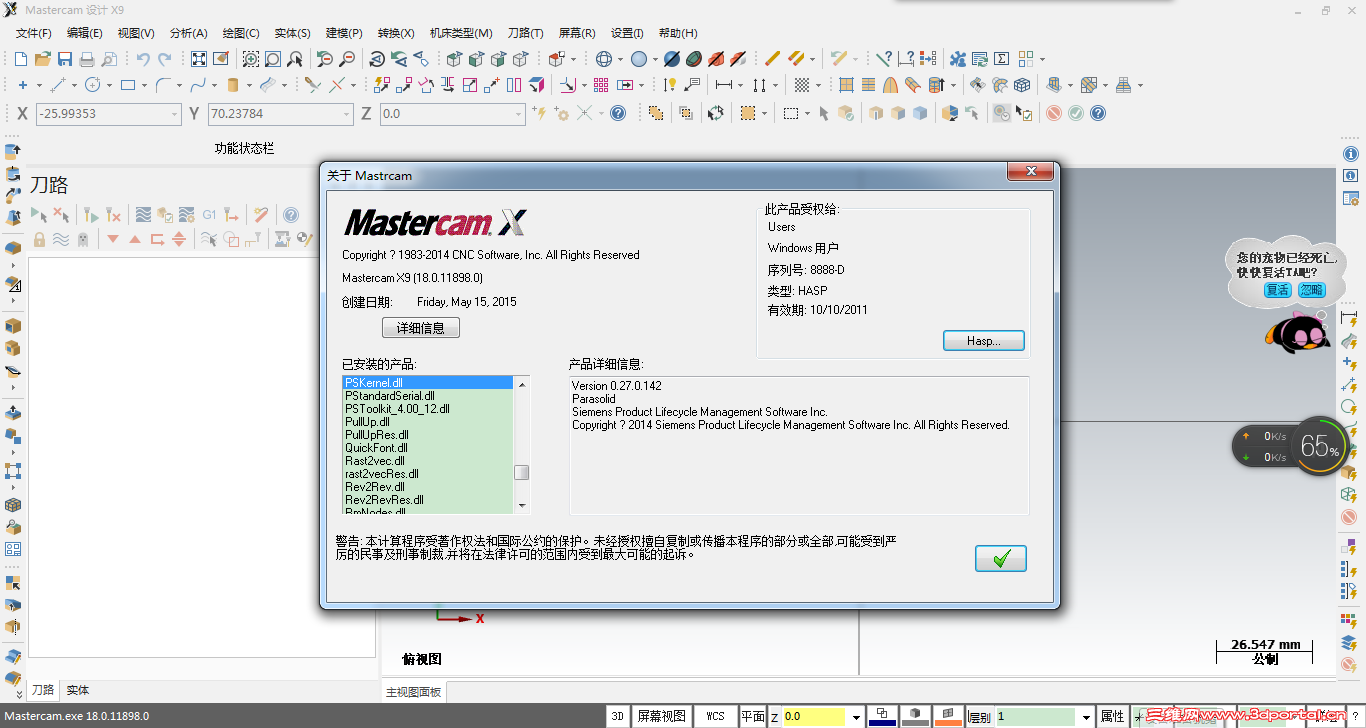The width and height of the screenshot is (1366, 728).
Task: Click the blue help icon beside coordinate fields
Action: tap(618, 113)
